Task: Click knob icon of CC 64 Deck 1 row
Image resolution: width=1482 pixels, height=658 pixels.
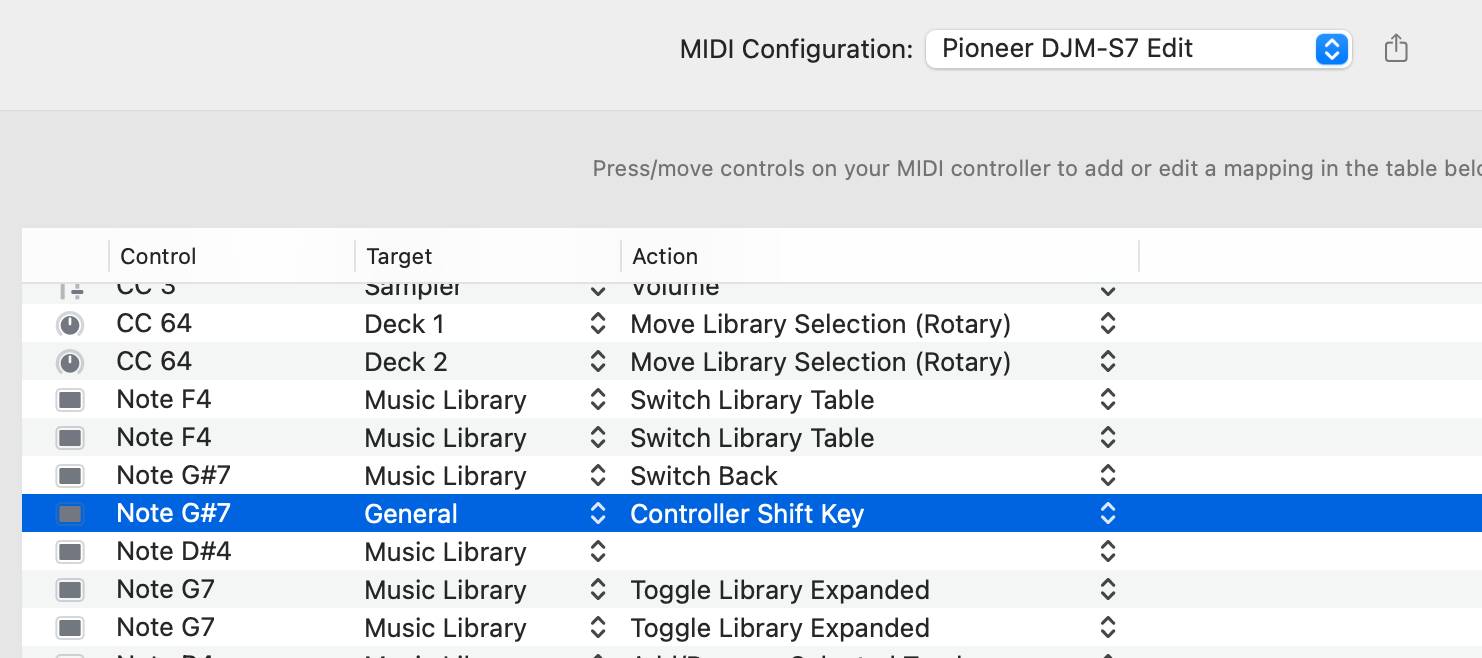Action: point(70,324)
